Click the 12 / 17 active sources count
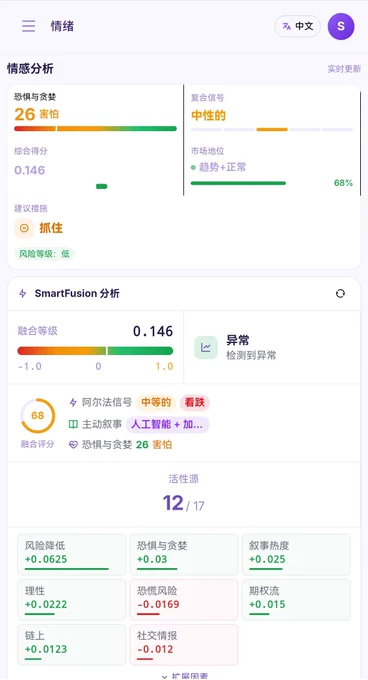The image size is (368, 680). click(x=183, y=503)
